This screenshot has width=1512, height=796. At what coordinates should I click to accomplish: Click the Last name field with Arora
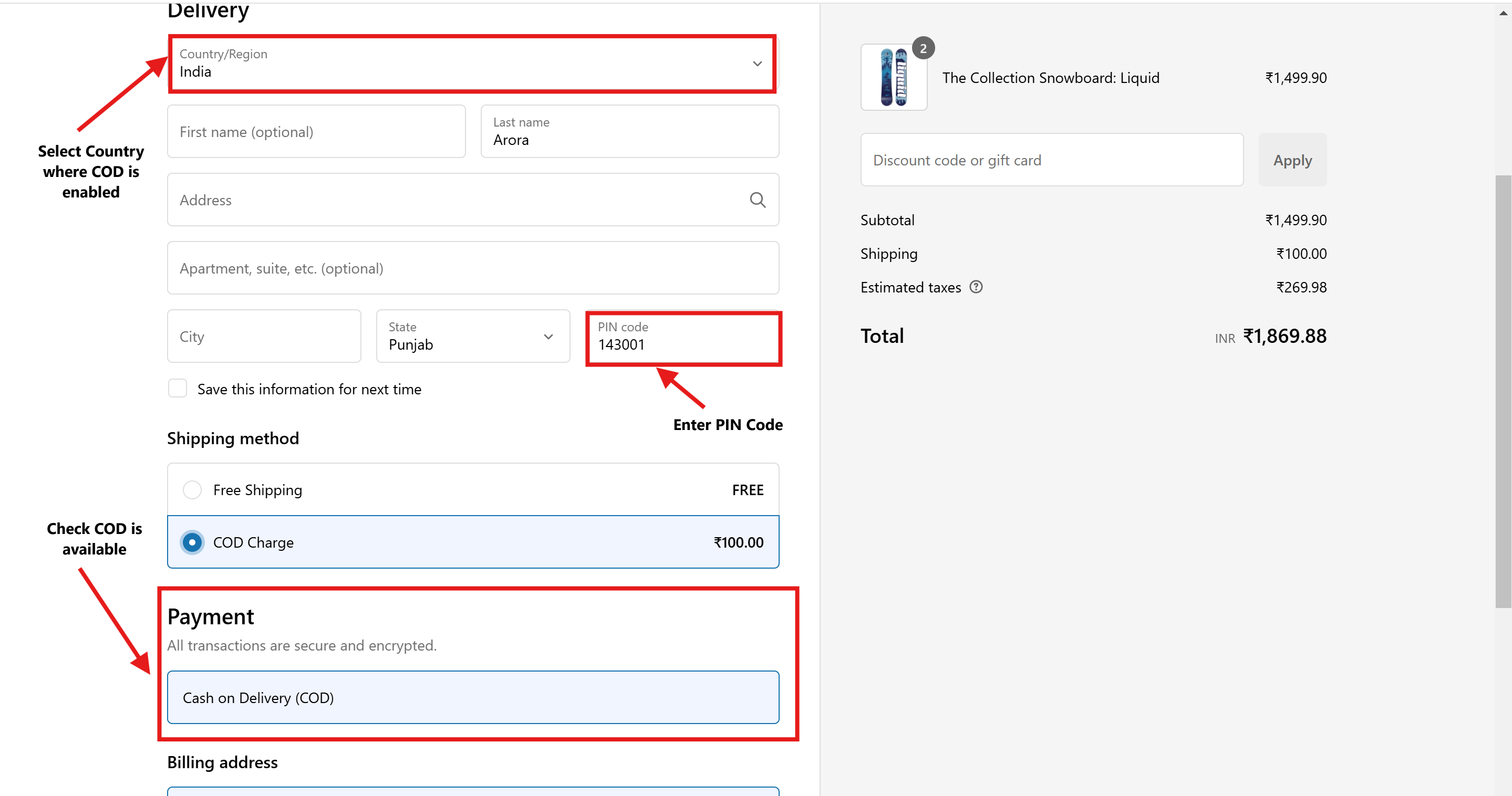629,132
